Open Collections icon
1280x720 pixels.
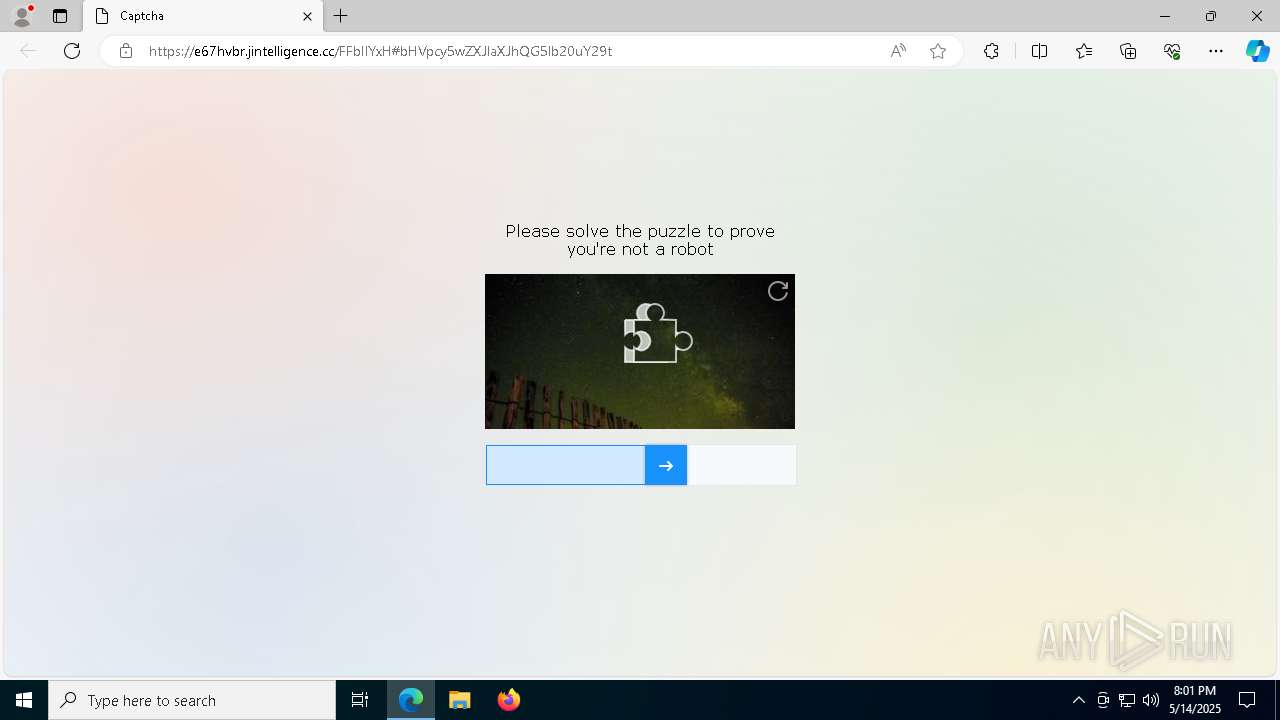pyautogui.click(x=1128, y=51)
